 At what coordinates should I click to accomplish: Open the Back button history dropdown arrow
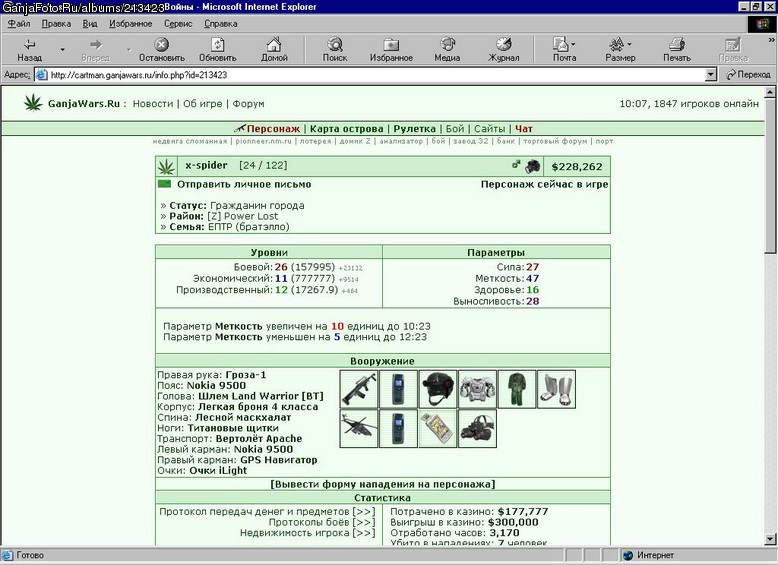pyautogui.click(x=63, y=49)
